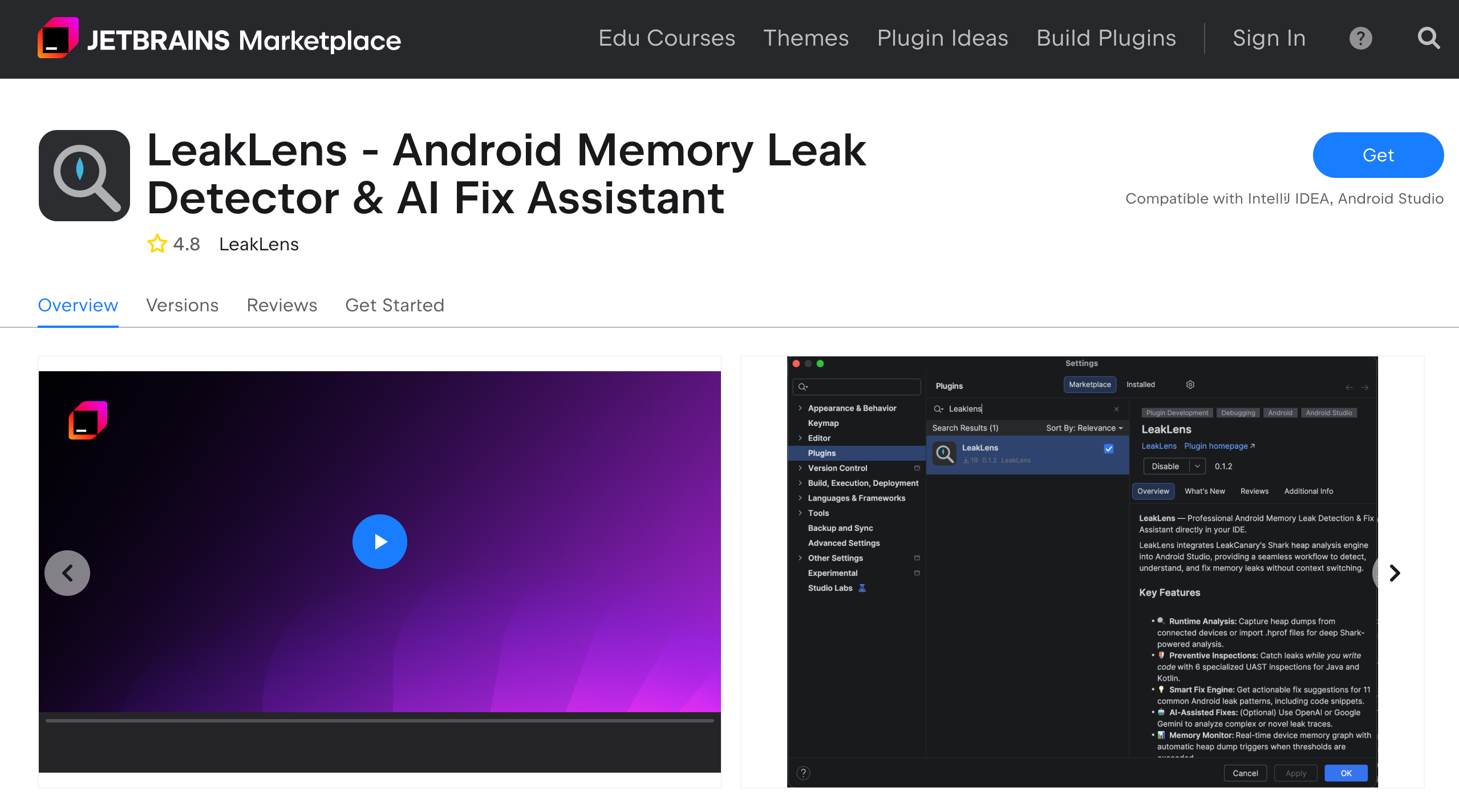Expand Languages & Frameworks node
Screen dimensions: 1459x812
800,498
